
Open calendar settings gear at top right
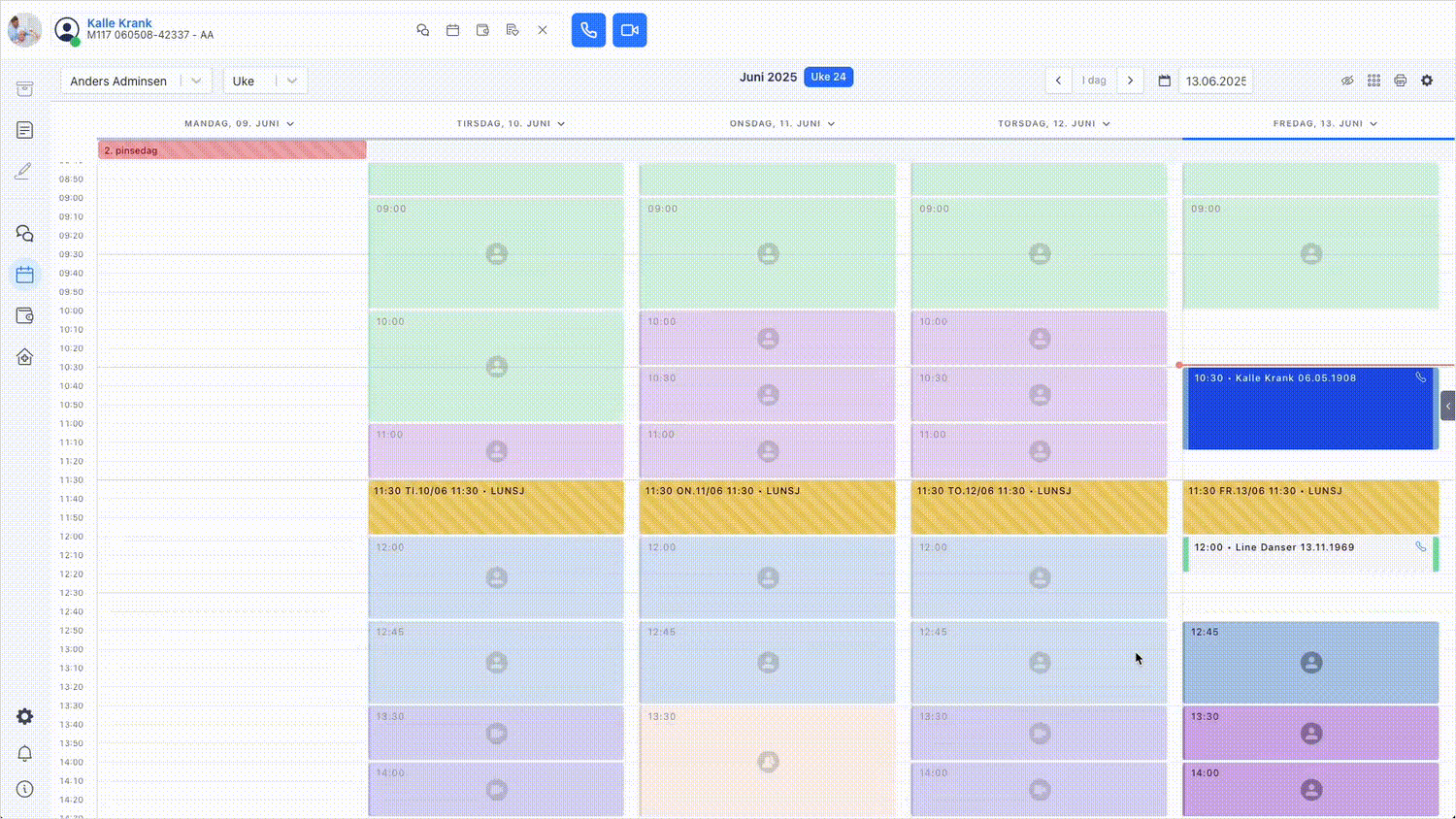(x=1427, y=81)
